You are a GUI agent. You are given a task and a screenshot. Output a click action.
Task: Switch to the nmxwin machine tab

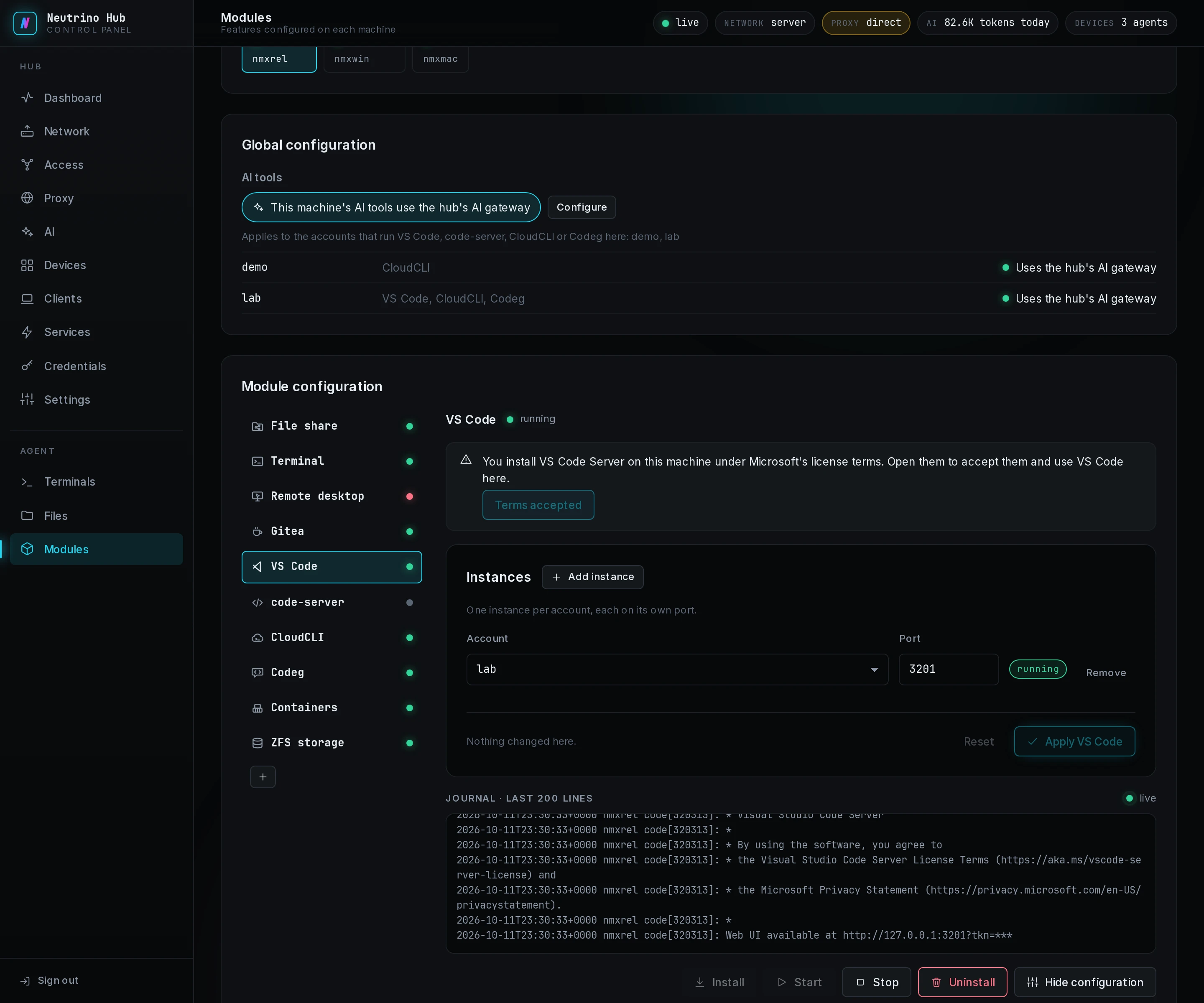[364, 59]
